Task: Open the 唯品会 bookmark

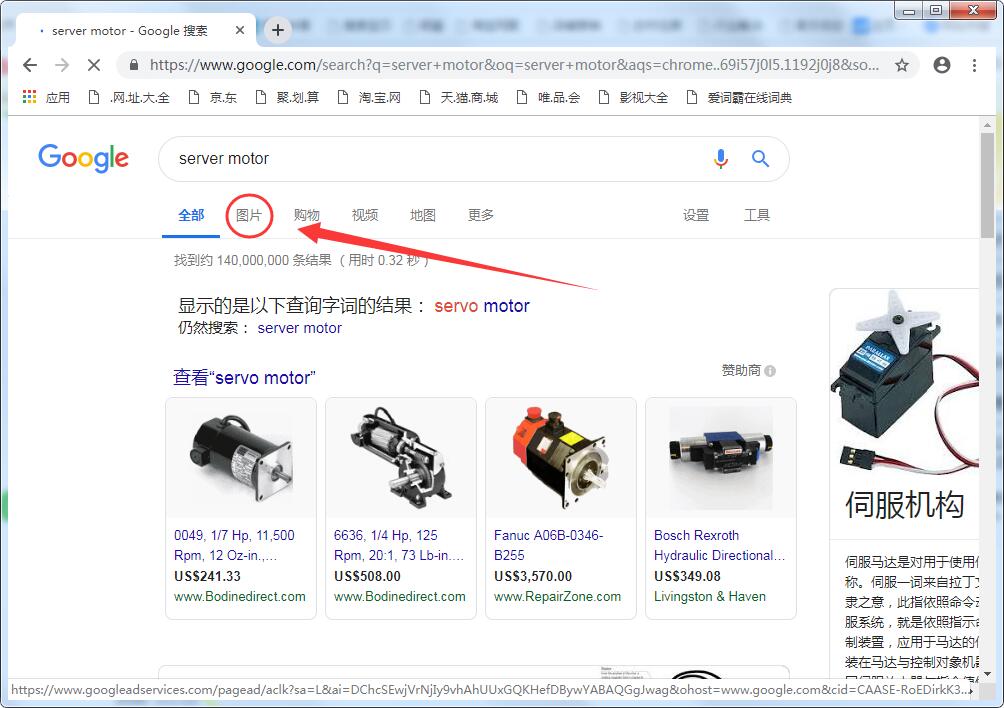Action: (548, 97)
